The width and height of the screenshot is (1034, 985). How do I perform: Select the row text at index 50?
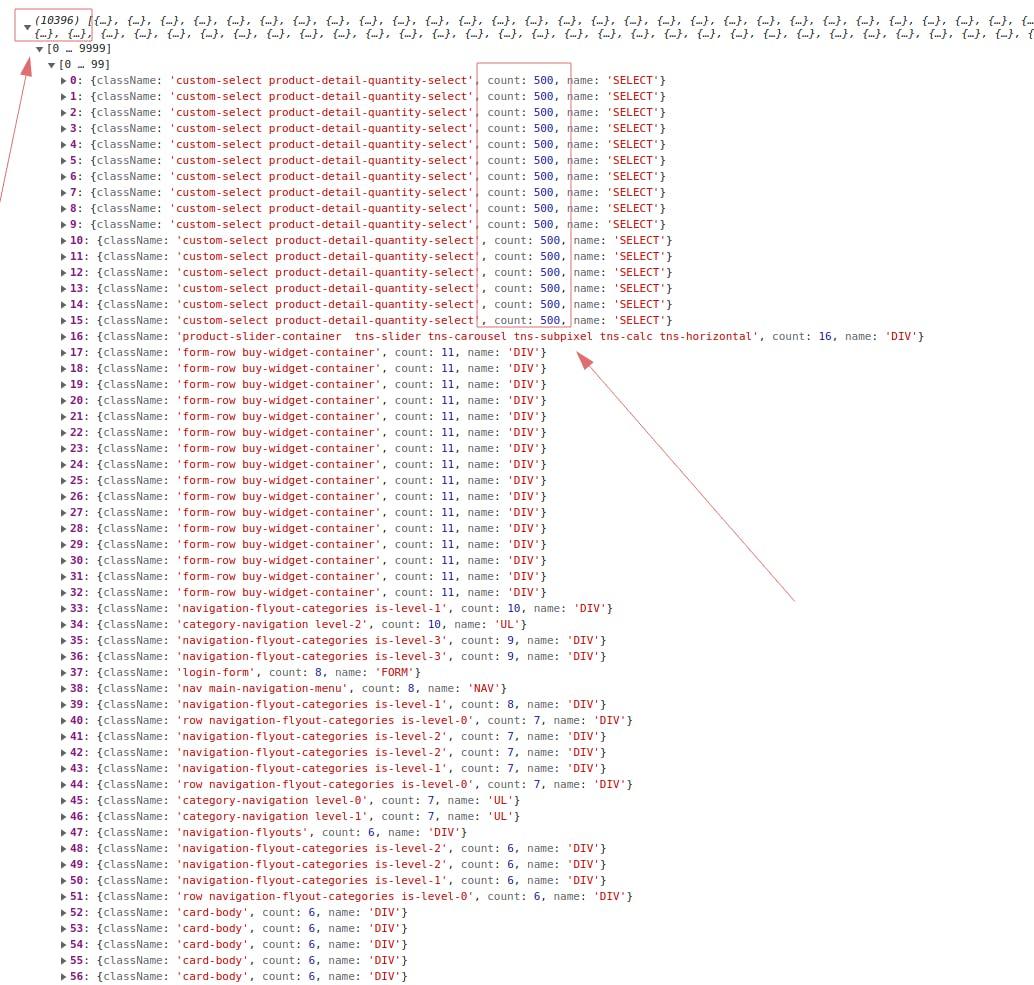(338, 880)
